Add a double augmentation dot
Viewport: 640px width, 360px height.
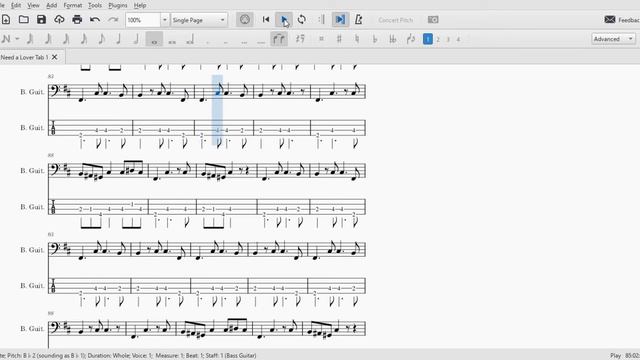click(226, 41)
